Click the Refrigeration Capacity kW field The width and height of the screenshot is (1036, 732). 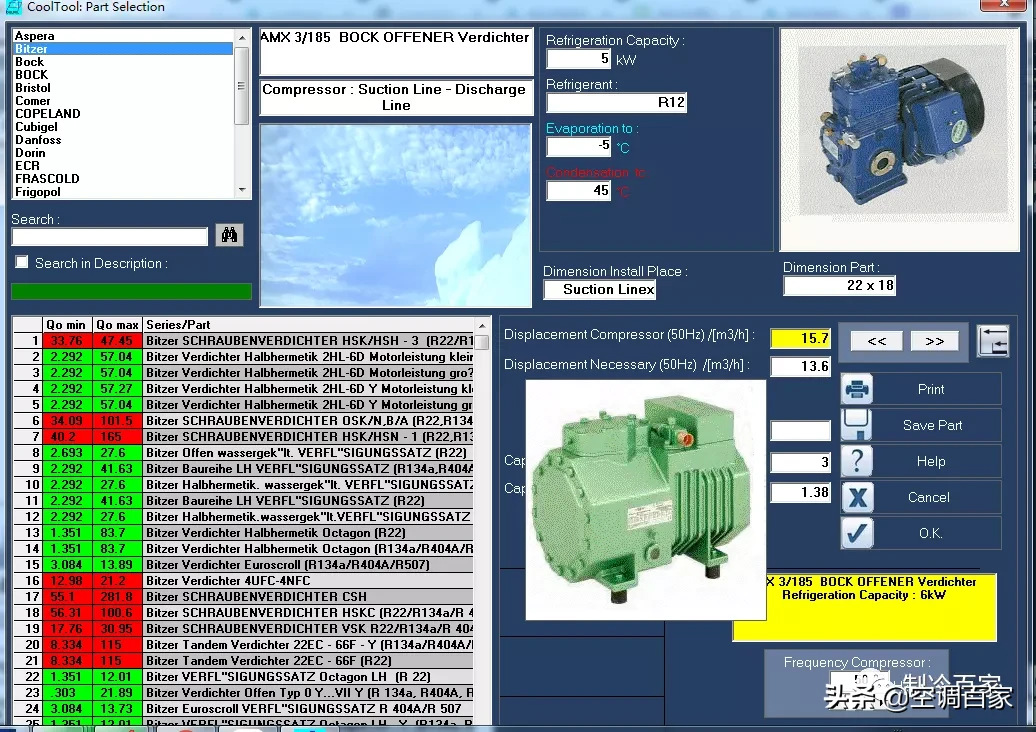(x=579, y=59)
